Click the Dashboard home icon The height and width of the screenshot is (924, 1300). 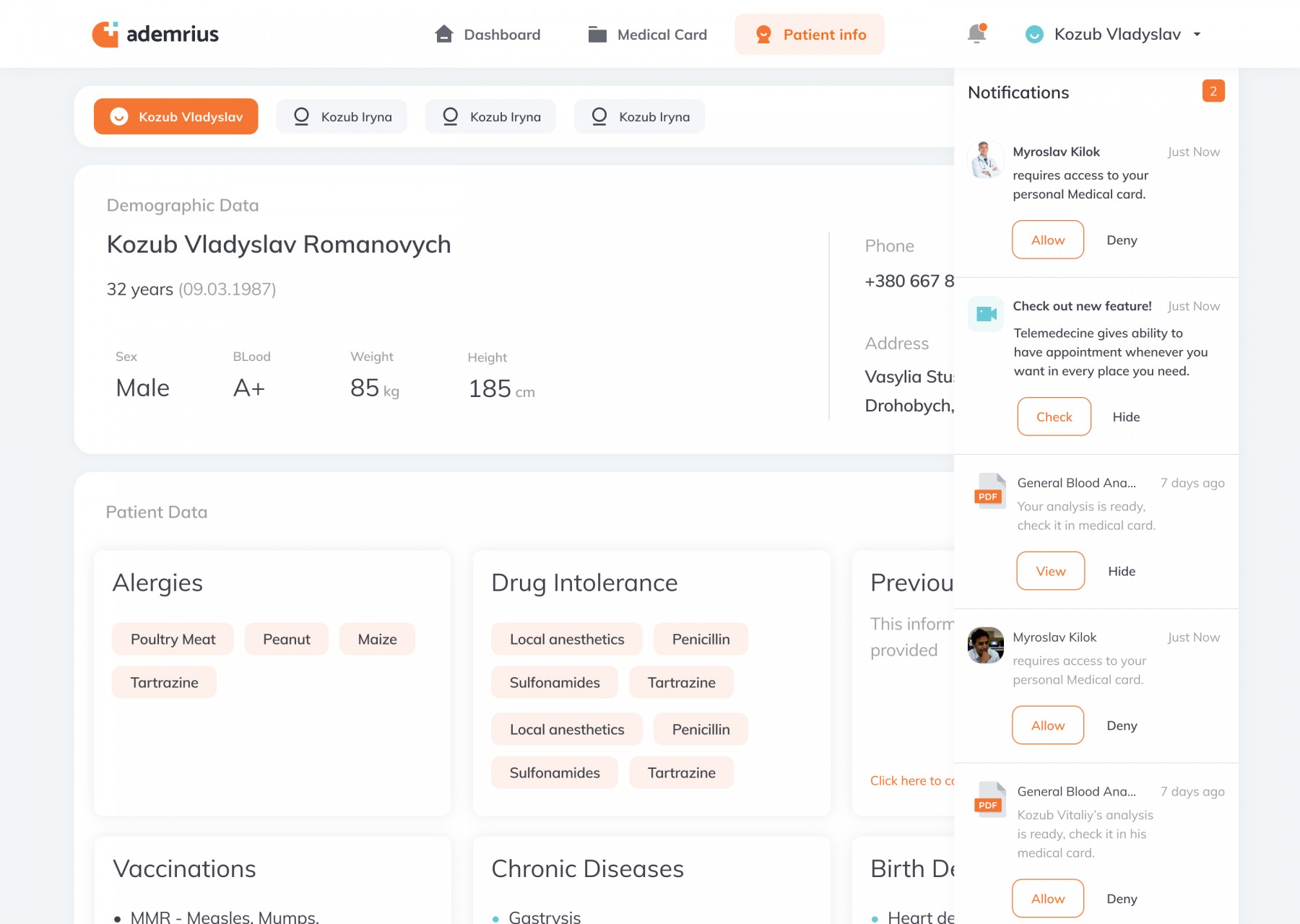(x=444, y=34)
